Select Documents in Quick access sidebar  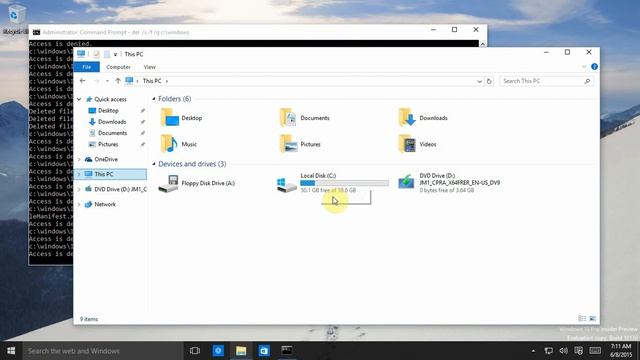(x=112, y=133)
